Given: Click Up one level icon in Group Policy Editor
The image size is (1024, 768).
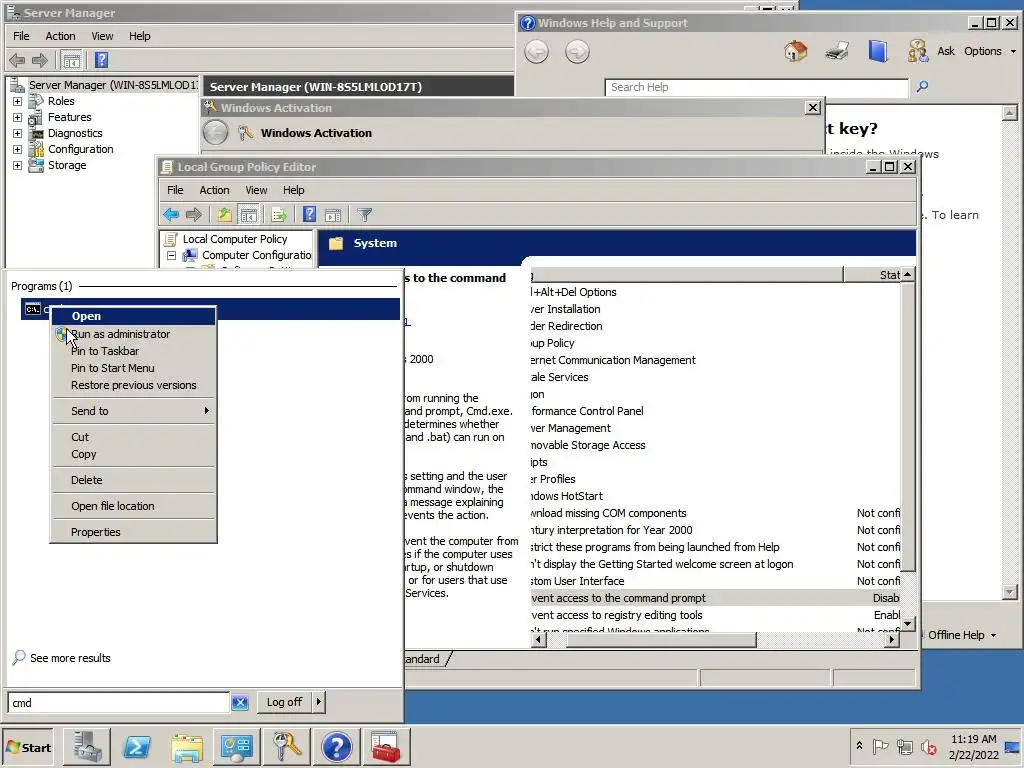Looking at the screenshot, I should coord(224,214).
